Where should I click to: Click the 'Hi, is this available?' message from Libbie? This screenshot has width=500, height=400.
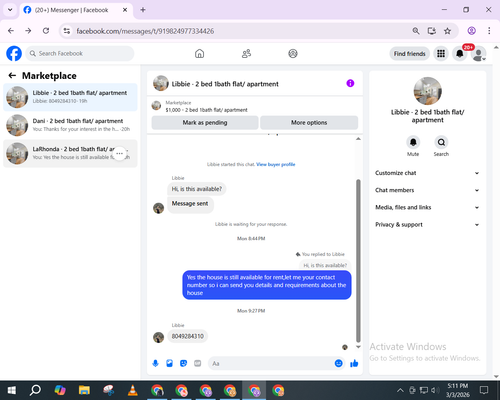click(x=197, y=189)
